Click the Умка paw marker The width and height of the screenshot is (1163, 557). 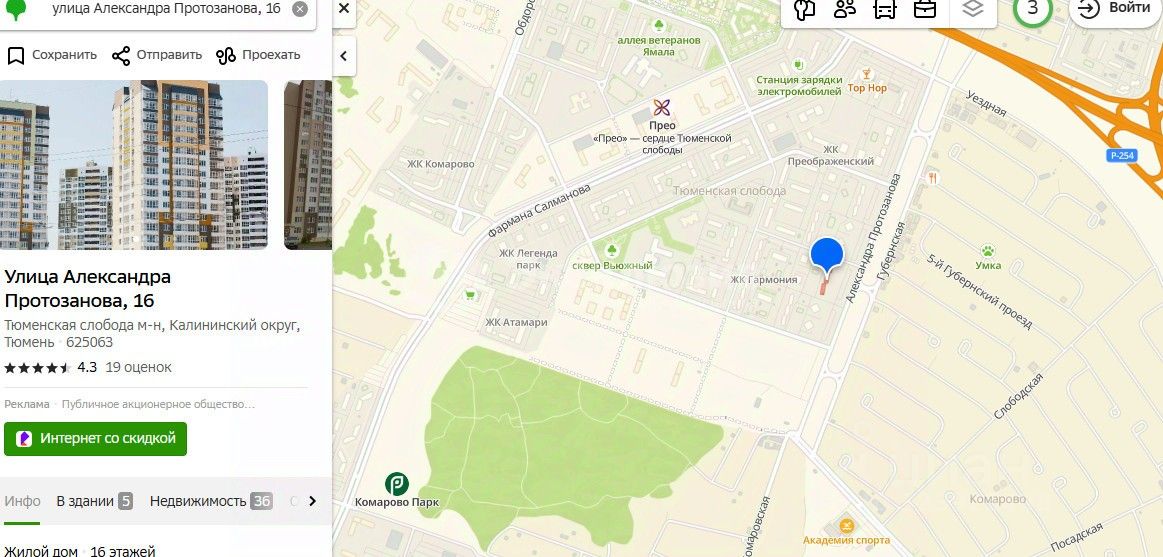988,251
